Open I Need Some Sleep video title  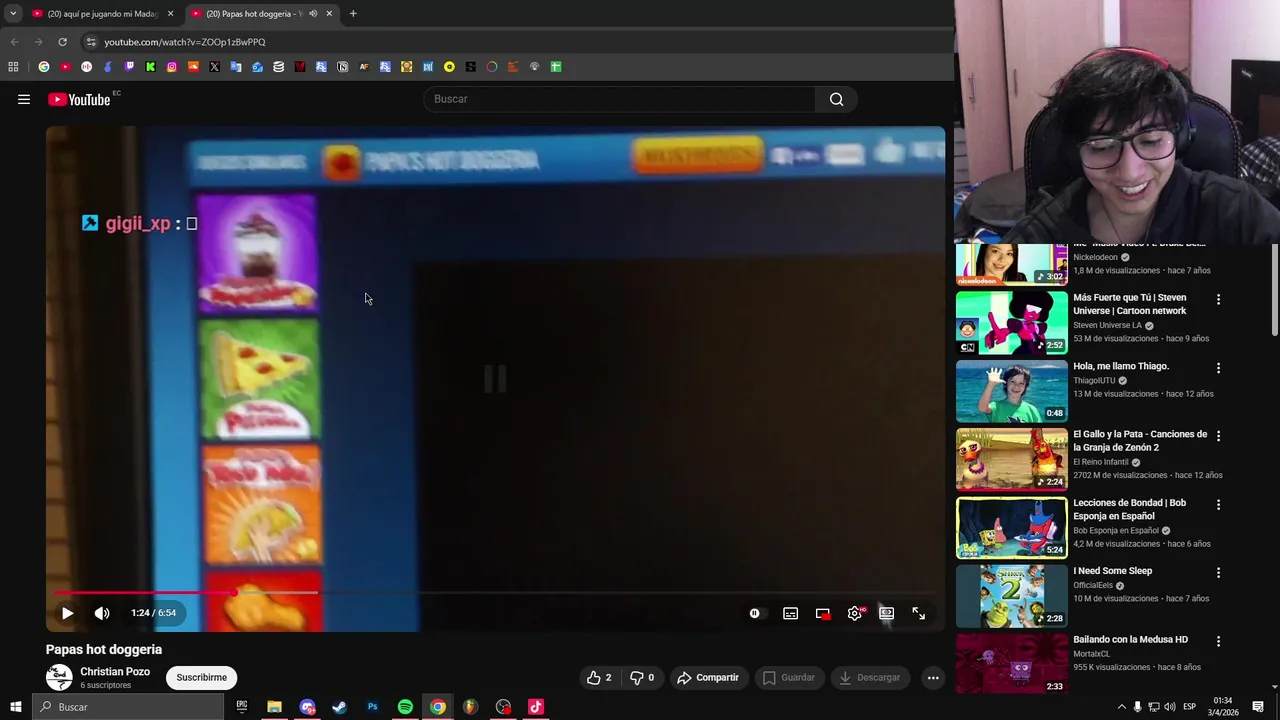pyautogui.click(x=1112, y=571)
